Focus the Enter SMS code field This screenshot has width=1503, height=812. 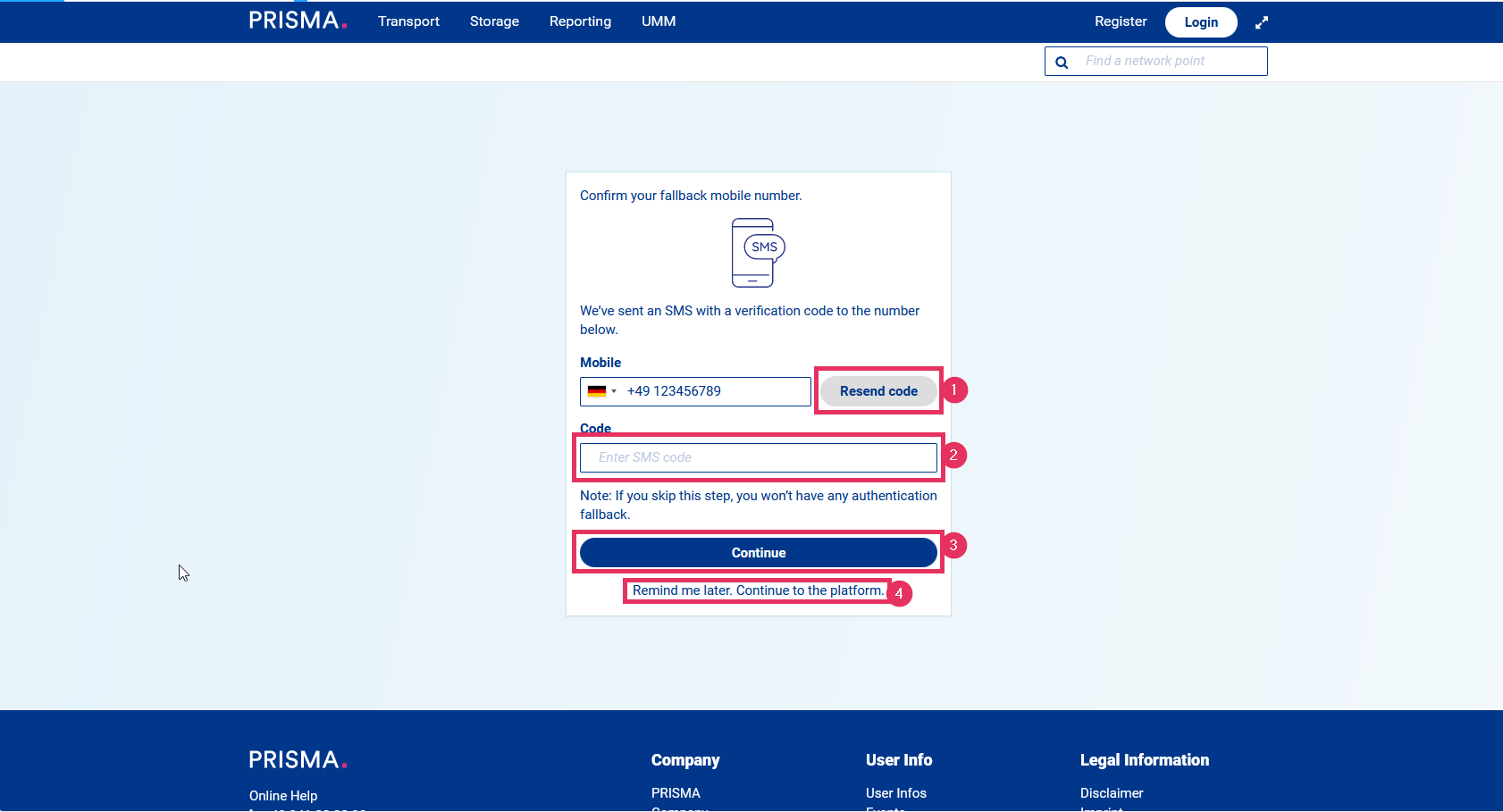point(758,457)
